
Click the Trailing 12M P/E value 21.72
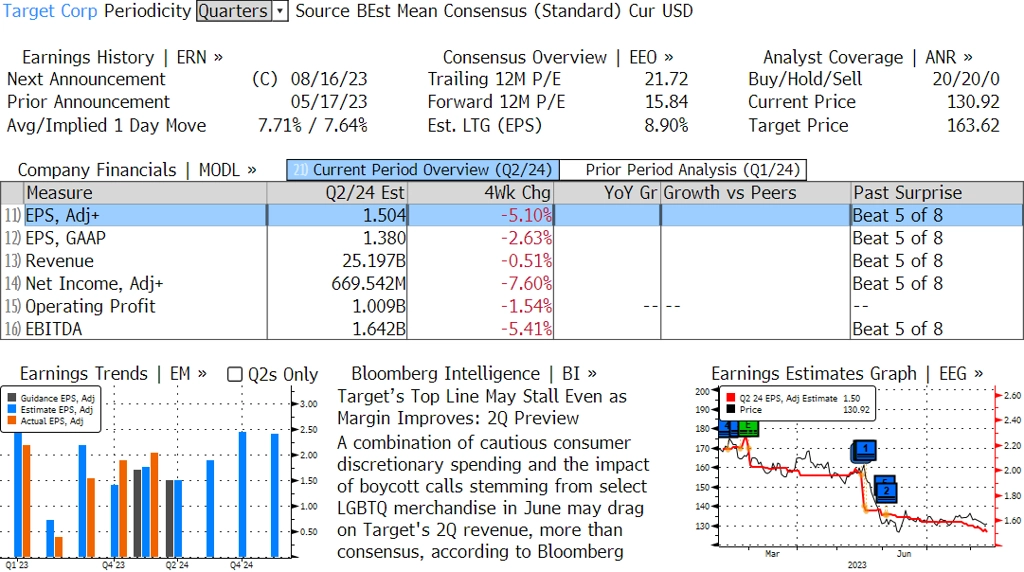[666, 79]
